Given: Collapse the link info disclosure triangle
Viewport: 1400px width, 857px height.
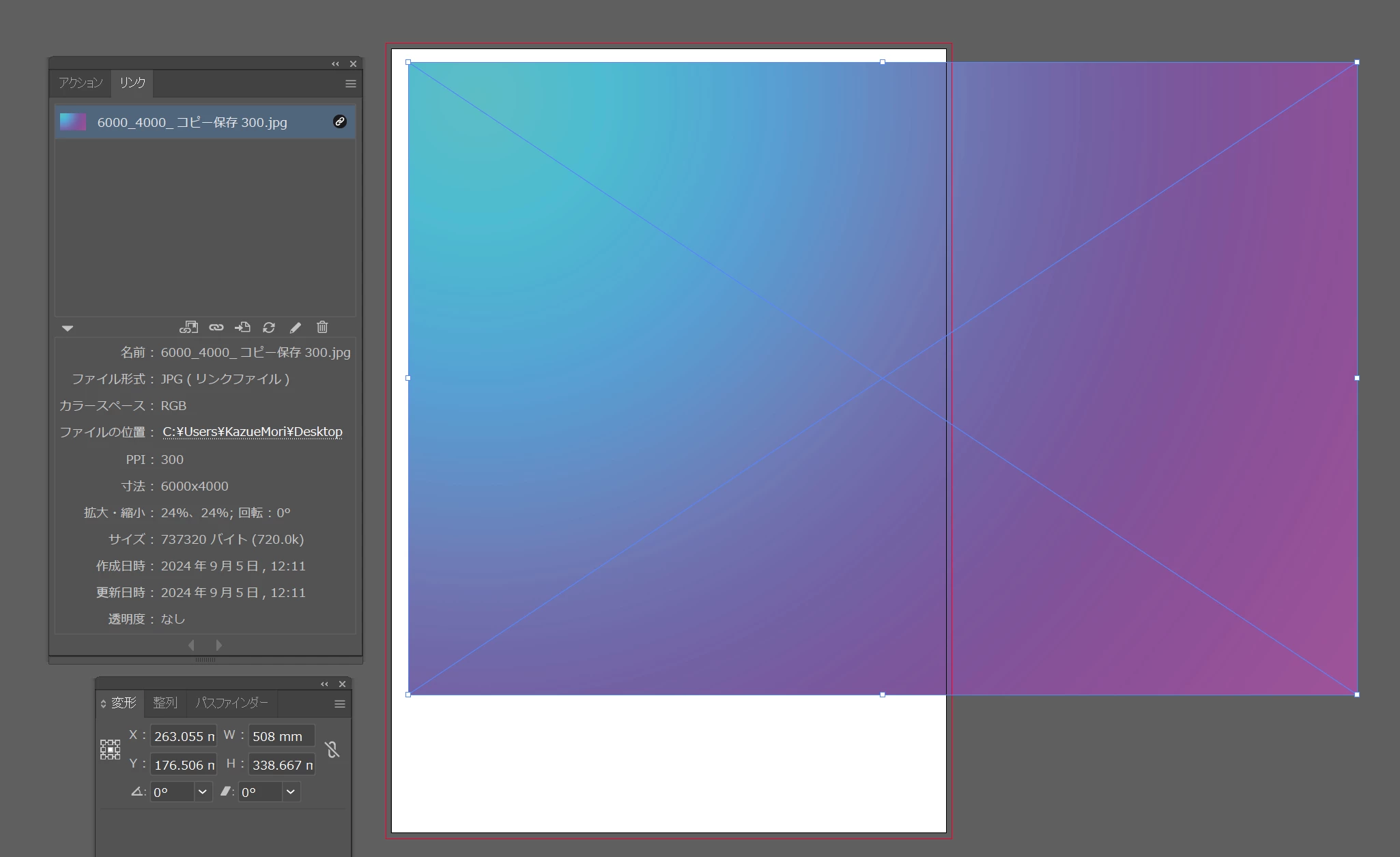Looking at the screenshot, I should click(68, 328).
